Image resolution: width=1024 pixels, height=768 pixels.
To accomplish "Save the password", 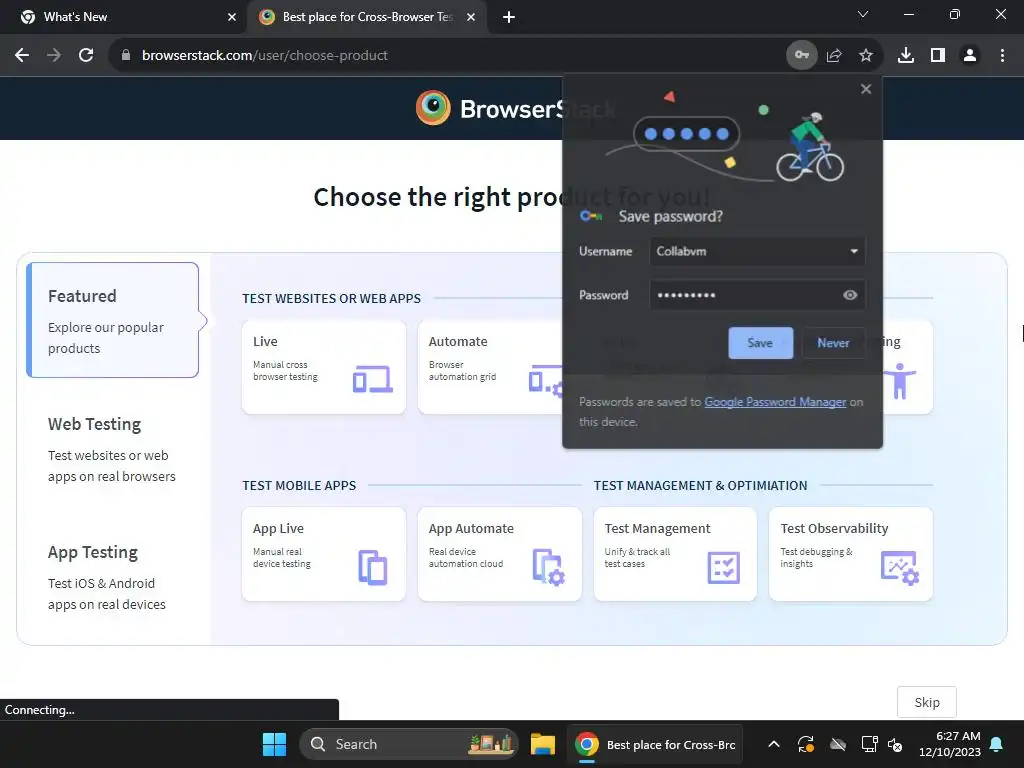I will (x=760, y=343).
